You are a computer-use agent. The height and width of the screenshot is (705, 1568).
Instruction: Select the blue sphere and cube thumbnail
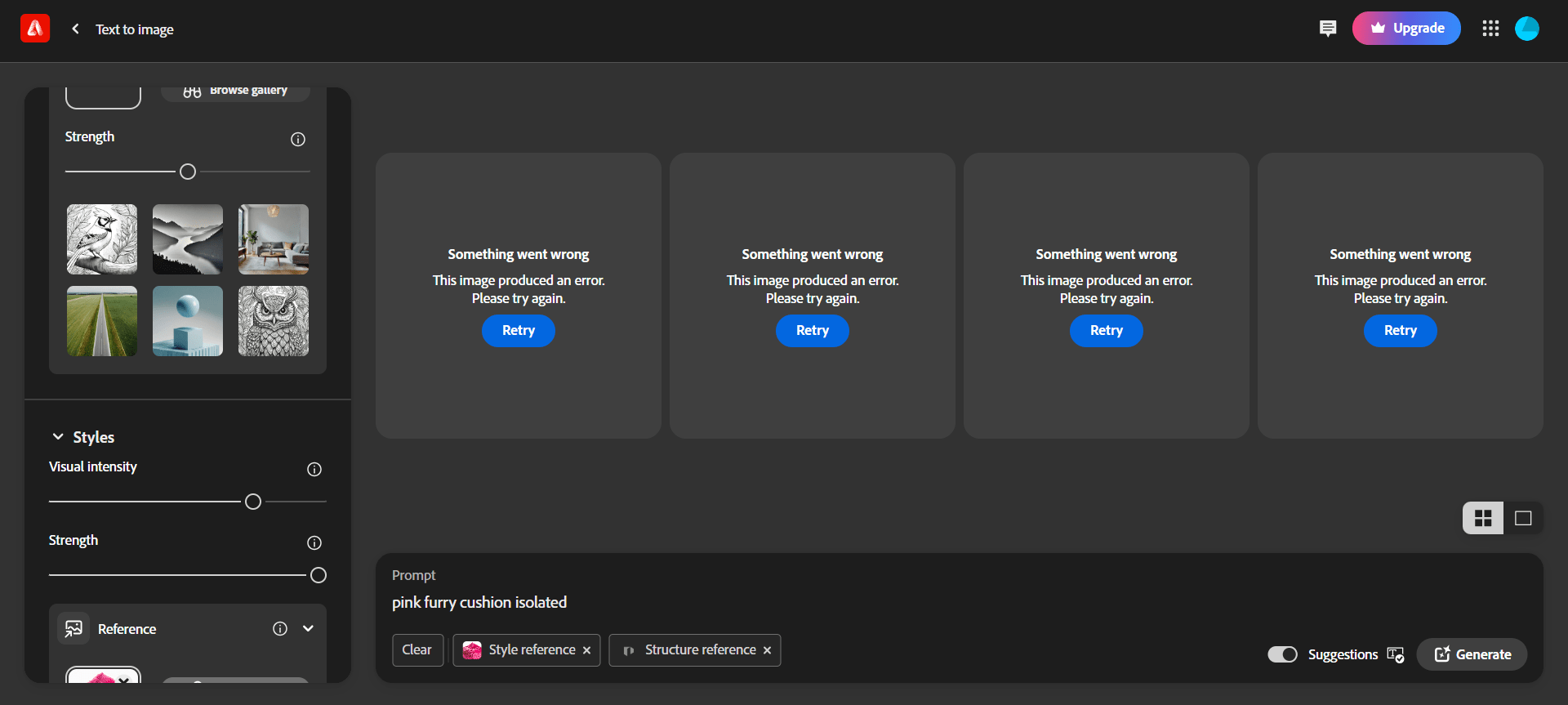188,321
